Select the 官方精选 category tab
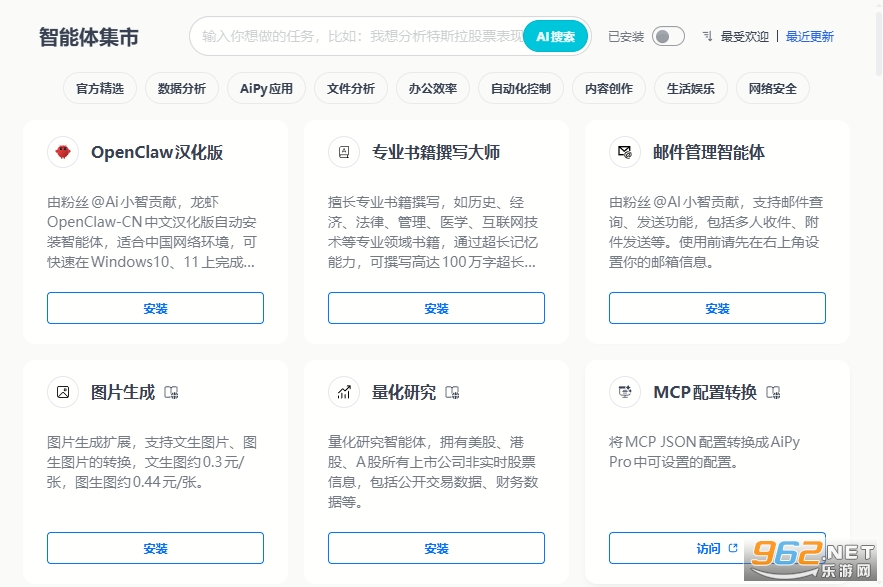This screenshot has height=587, width=883. (x=100, y=88)
